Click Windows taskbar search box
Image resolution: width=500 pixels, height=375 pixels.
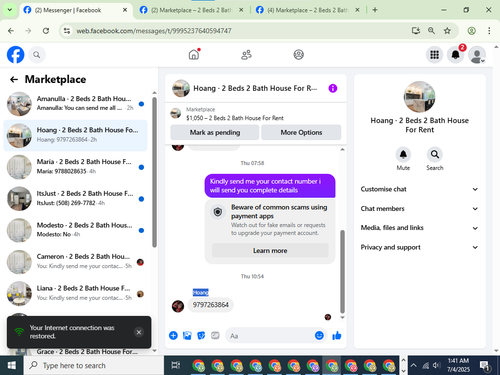click(x=94, y=365)
